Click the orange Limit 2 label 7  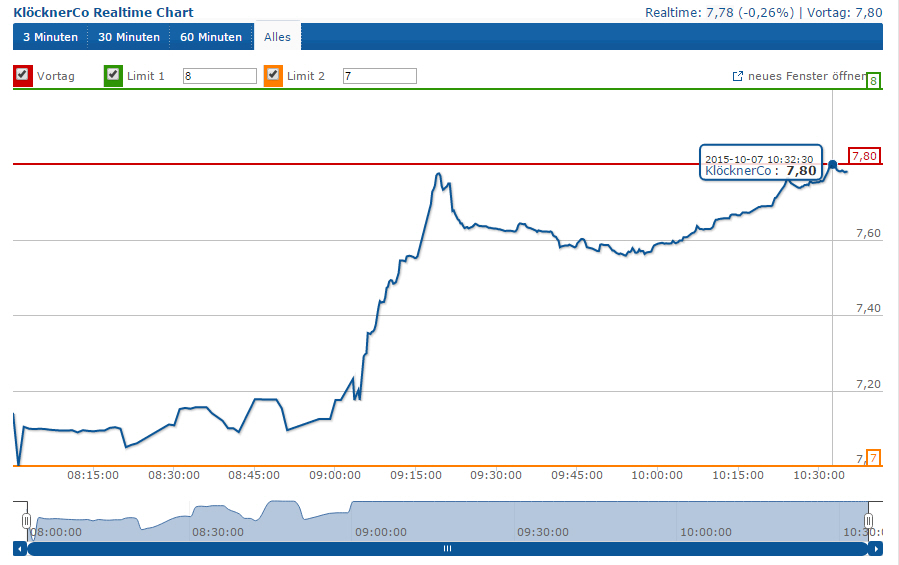pyautogui.click(x=873, y=458)
